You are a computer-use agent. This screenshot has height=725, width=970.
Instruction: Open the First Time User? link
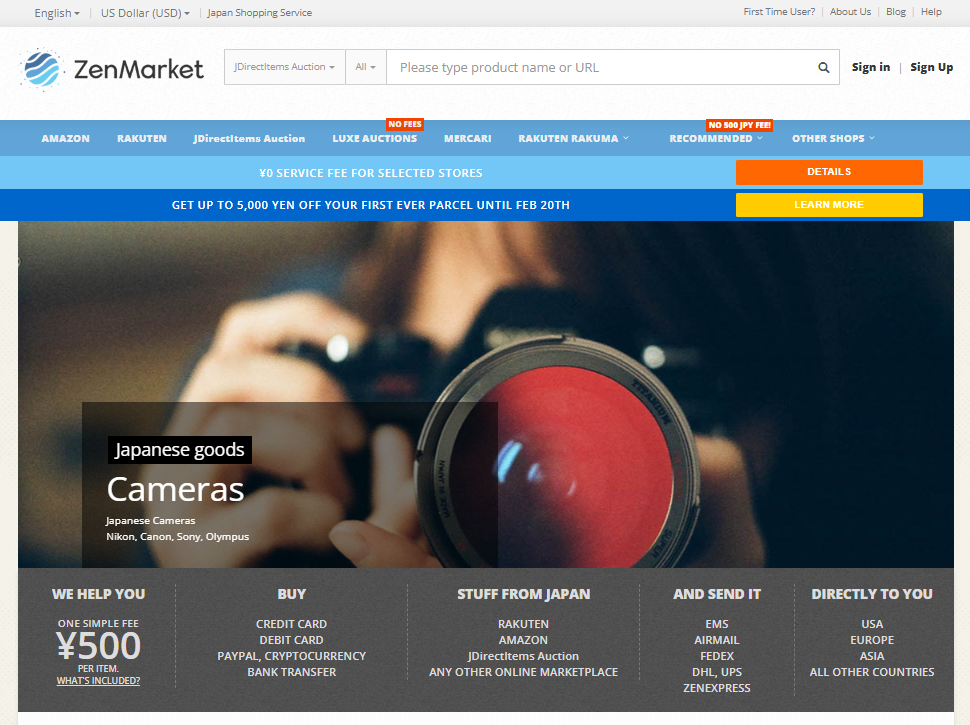(779, 12)
